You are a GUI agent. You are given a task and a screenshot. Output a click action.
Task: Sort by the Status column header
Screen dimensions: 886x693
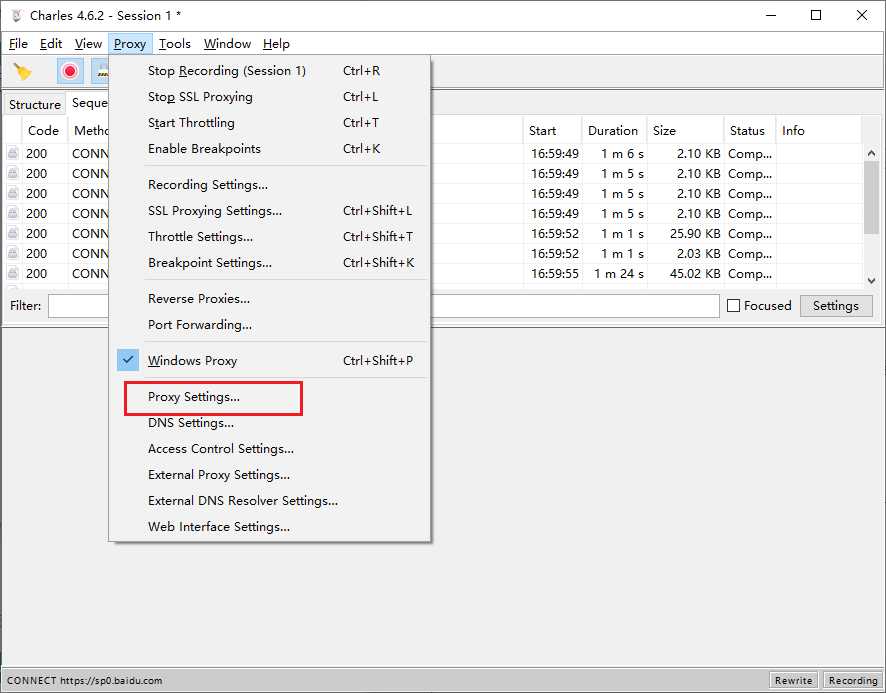(x=749, y=131)
